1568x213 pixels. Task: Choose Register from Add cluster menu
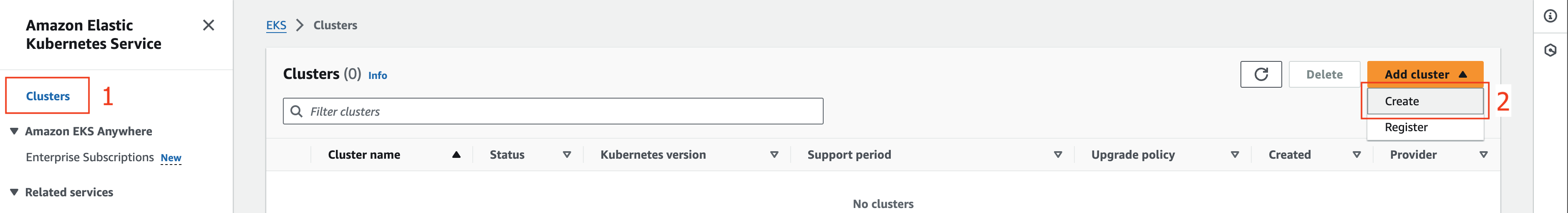(1425, 127)
